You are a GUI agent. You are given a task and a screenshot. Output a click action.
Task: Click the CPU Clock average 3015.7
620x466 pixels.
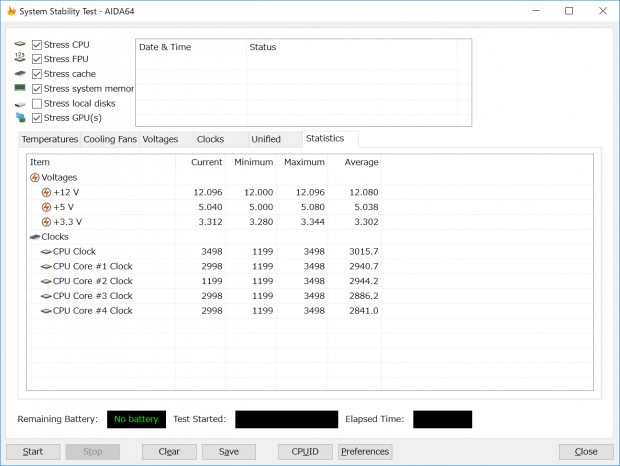(x=364, y=252)
